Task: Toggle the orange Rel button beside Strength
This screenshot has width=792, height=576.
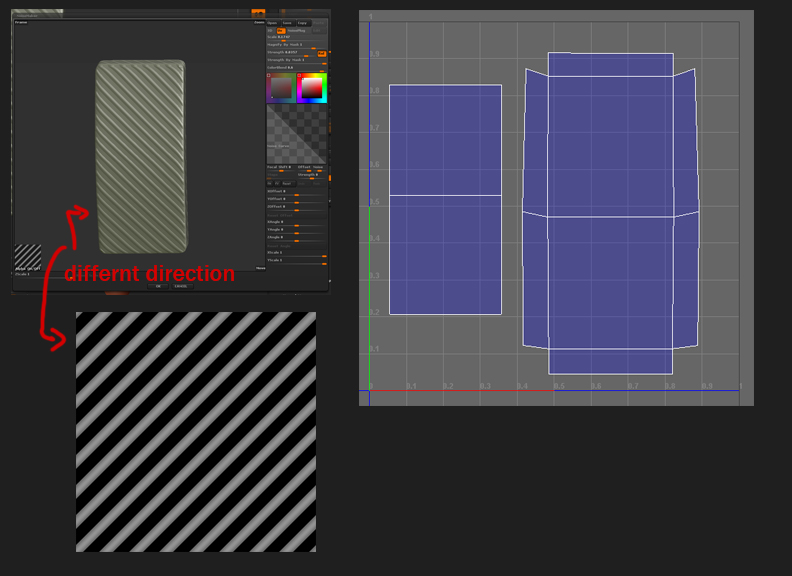Action: [322, 54]
